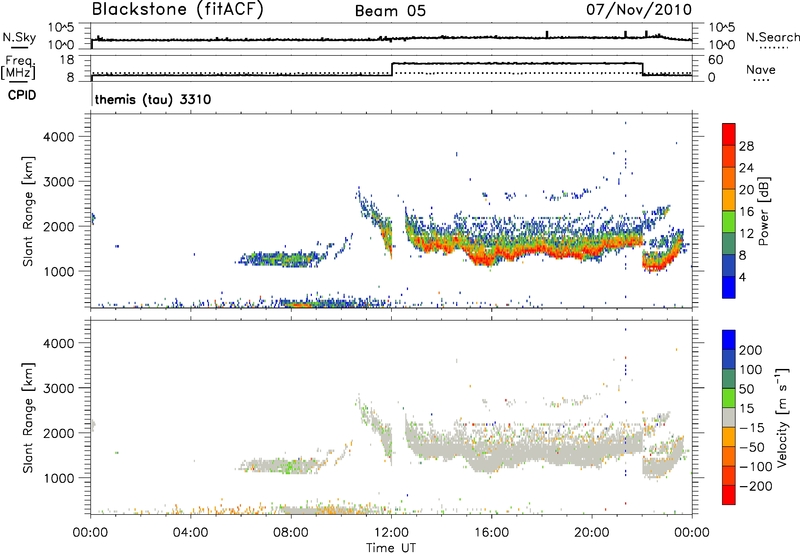The image size is (800, 554).
Task: Click the Blackstone (fitACF) title text
Action: coord(177,10)
